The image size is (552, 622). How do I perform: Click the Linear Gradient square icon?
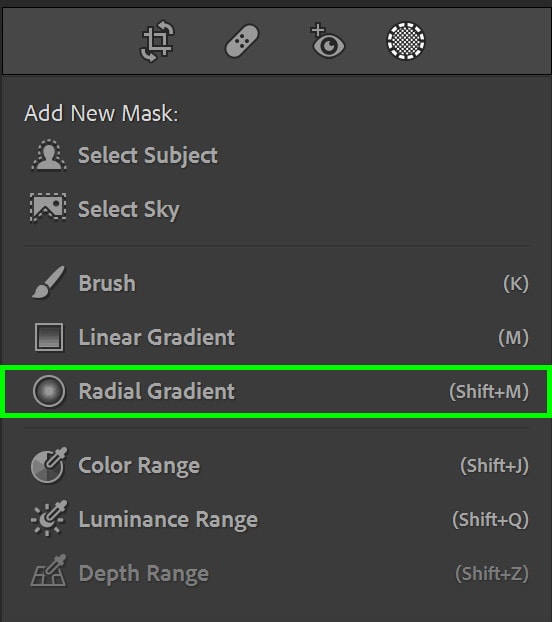49,337
